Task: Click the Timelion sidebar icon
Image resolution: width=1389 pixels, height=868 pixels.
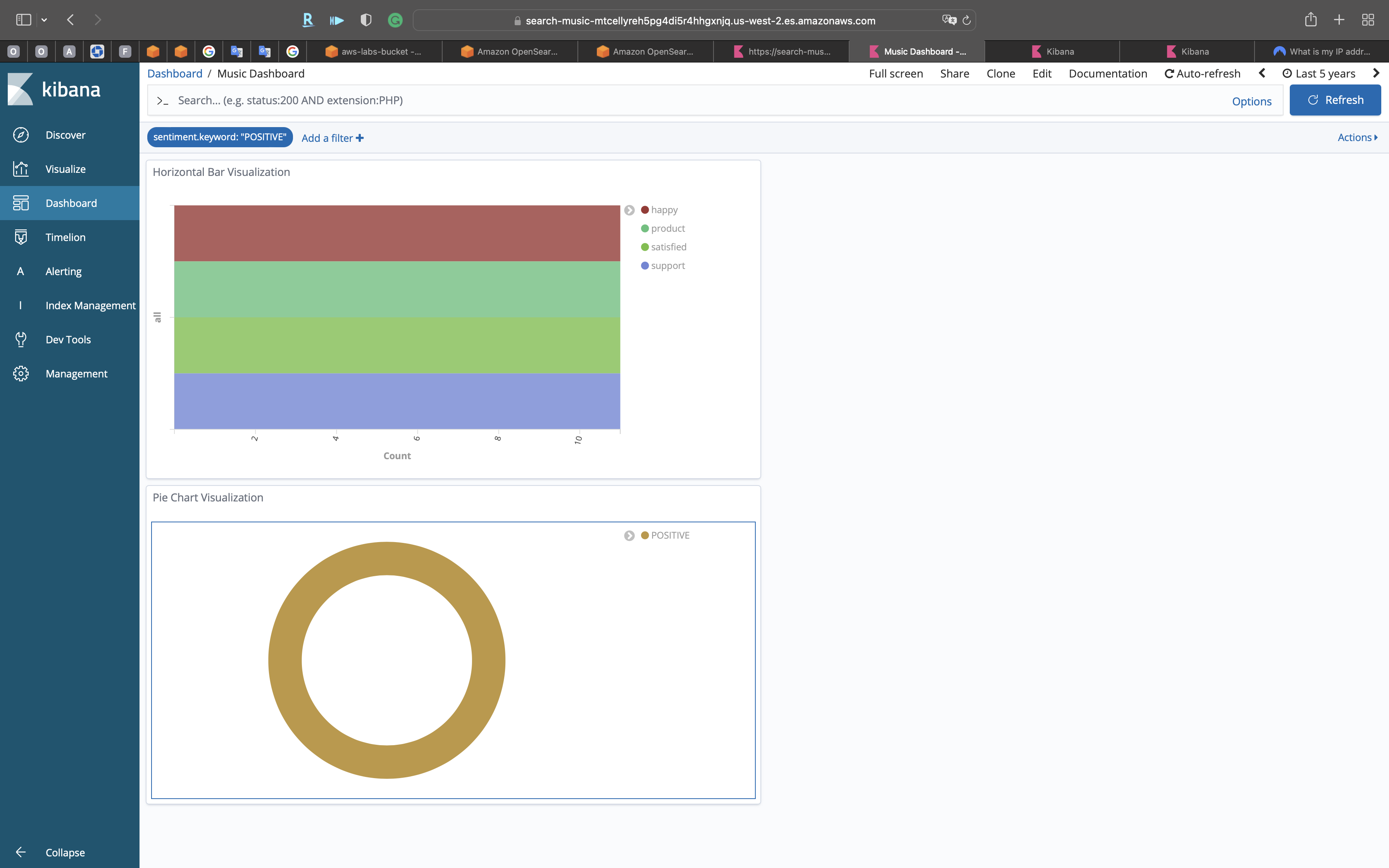Action: pos(21,237)
